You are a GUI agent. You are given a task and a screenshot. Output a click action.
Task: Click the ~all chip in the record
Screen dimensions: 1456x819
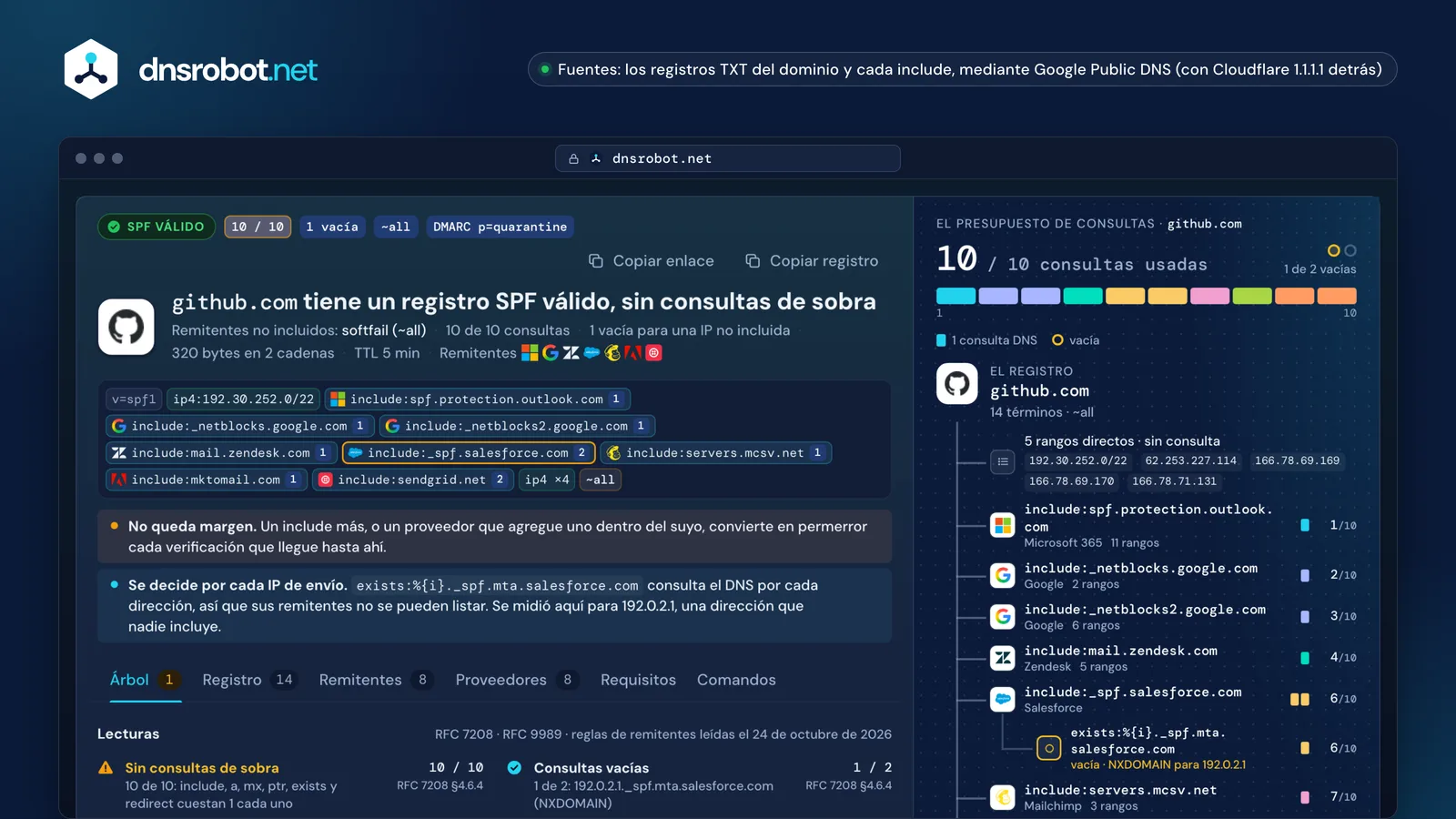click(601, 480)
